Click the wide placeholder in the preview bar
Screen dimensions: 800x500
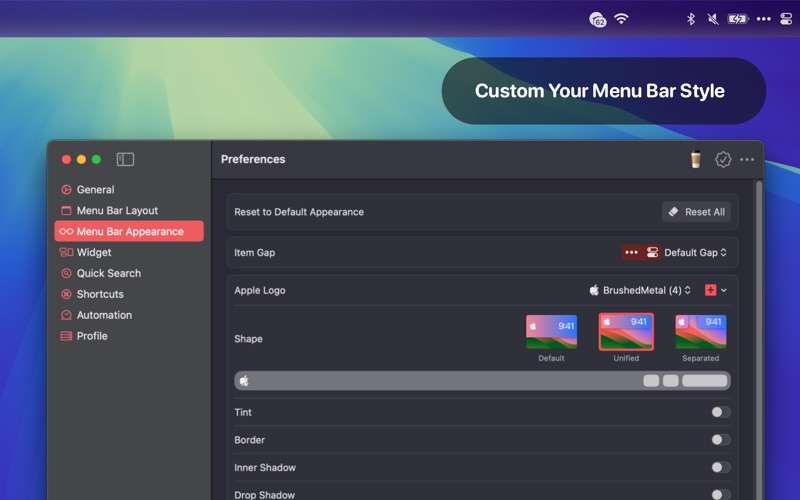pos(704,381)
